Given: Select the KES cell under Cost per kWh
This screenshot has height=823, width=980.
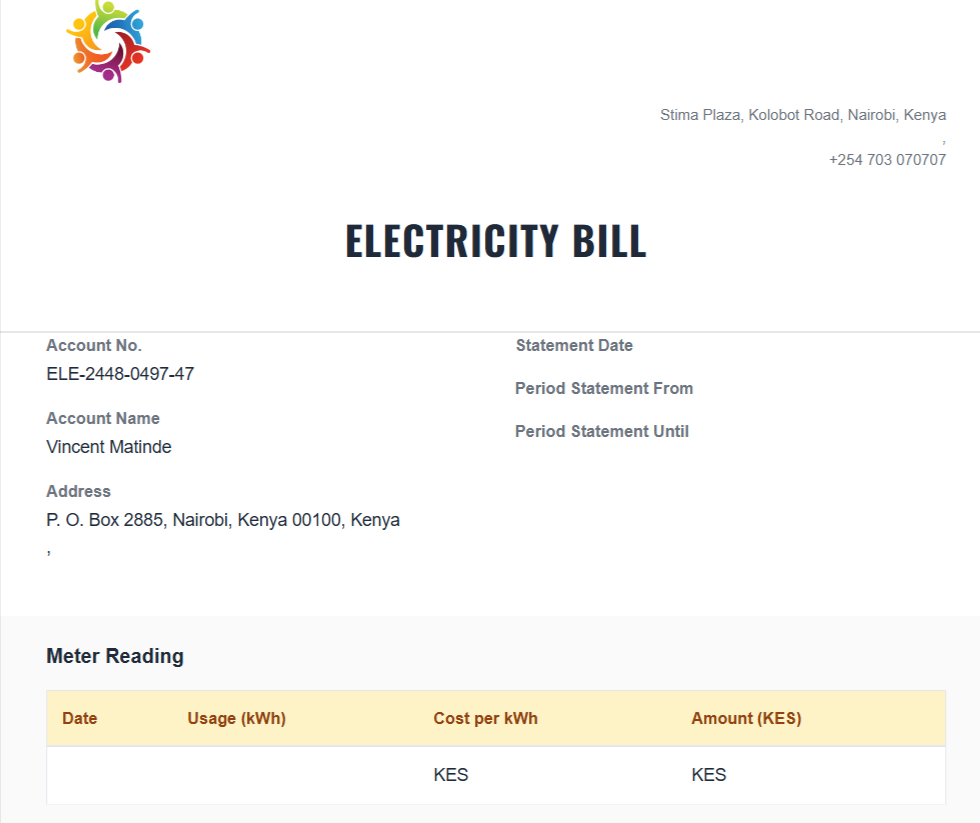Looking at the screenshot, I should pos(451,775).
